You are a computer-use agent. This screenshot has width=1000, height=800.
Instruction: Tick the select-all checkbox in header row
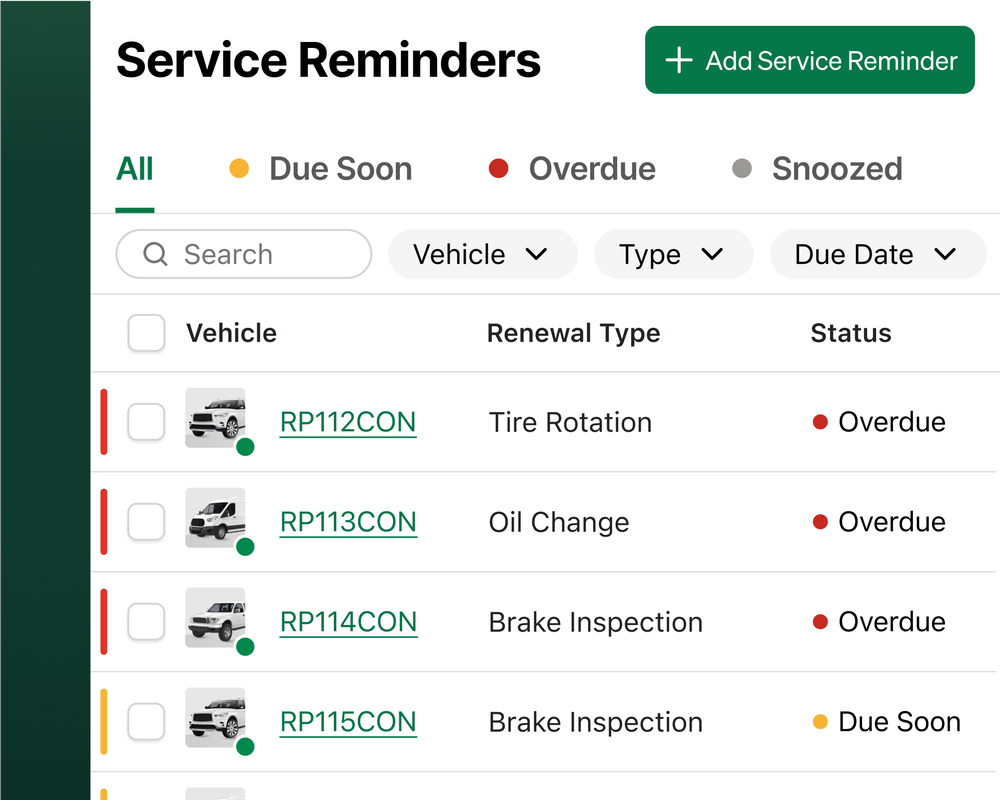click(146, 333)
